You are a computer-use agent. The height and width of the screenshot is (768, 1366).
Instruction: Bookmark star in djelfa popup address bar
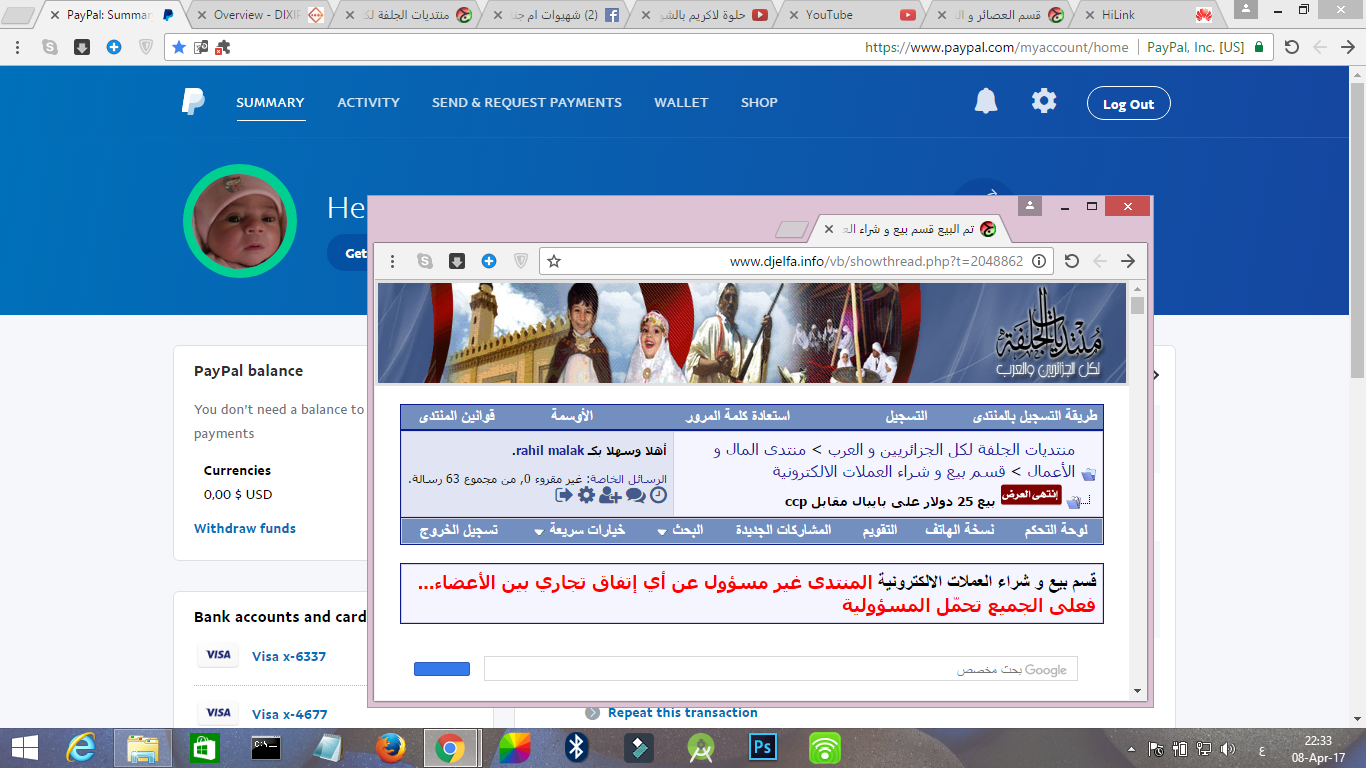point(554,261)
